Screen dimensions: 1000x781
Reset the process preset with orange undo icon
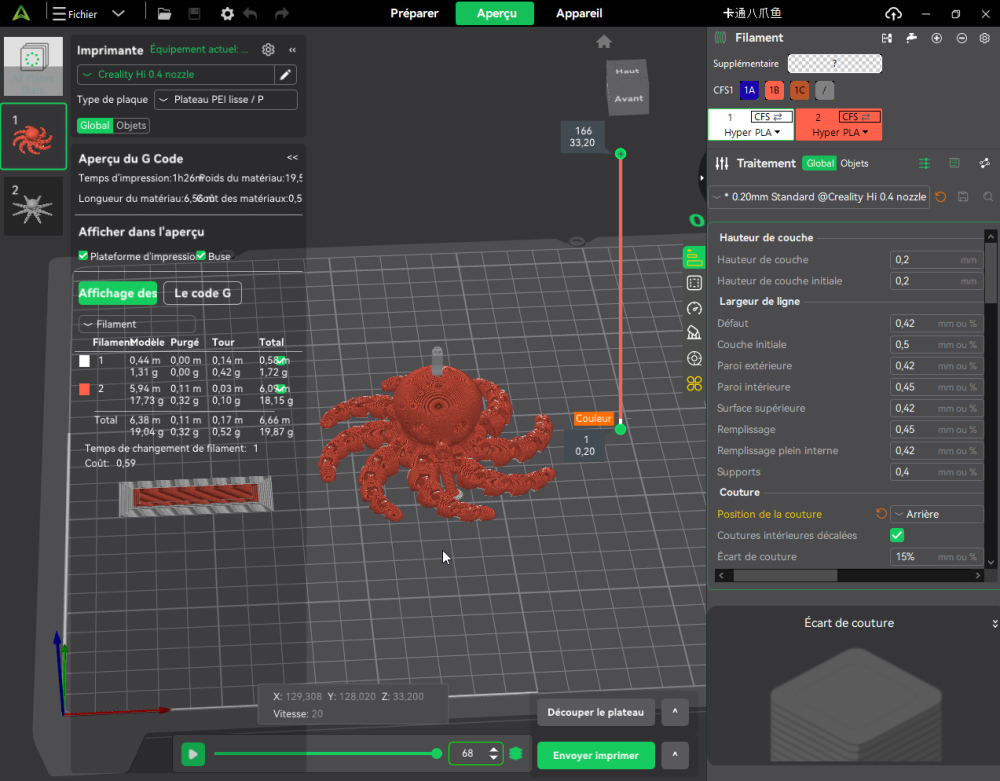(x=940, y=197)
